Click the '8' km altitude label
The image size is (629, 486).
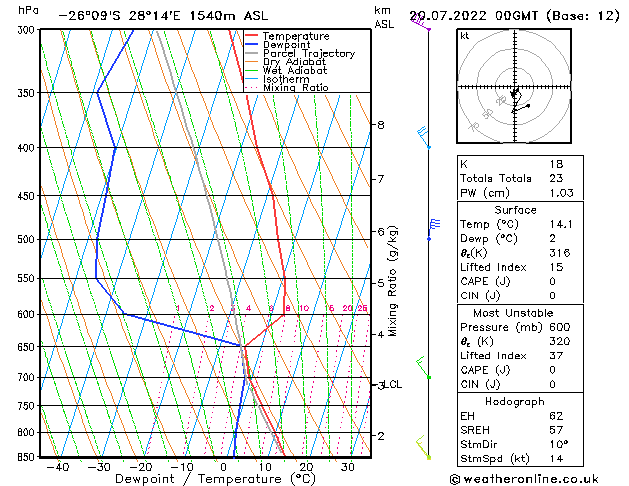[x=381, y=125]
